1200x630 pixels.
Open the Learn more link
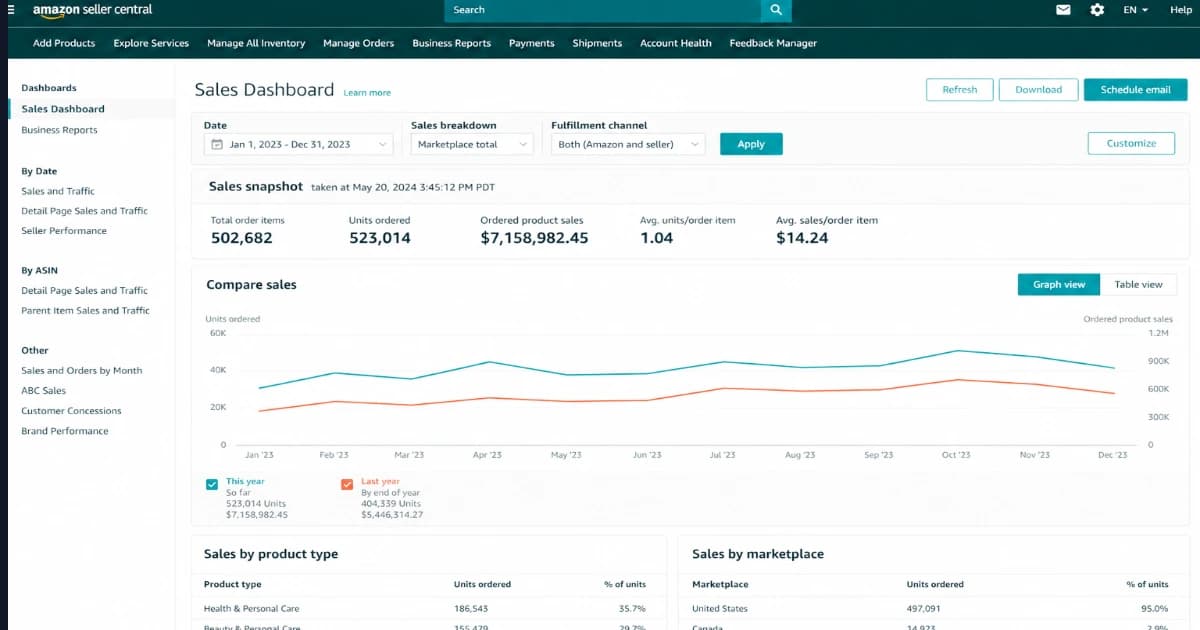click(x=367, y=93)
